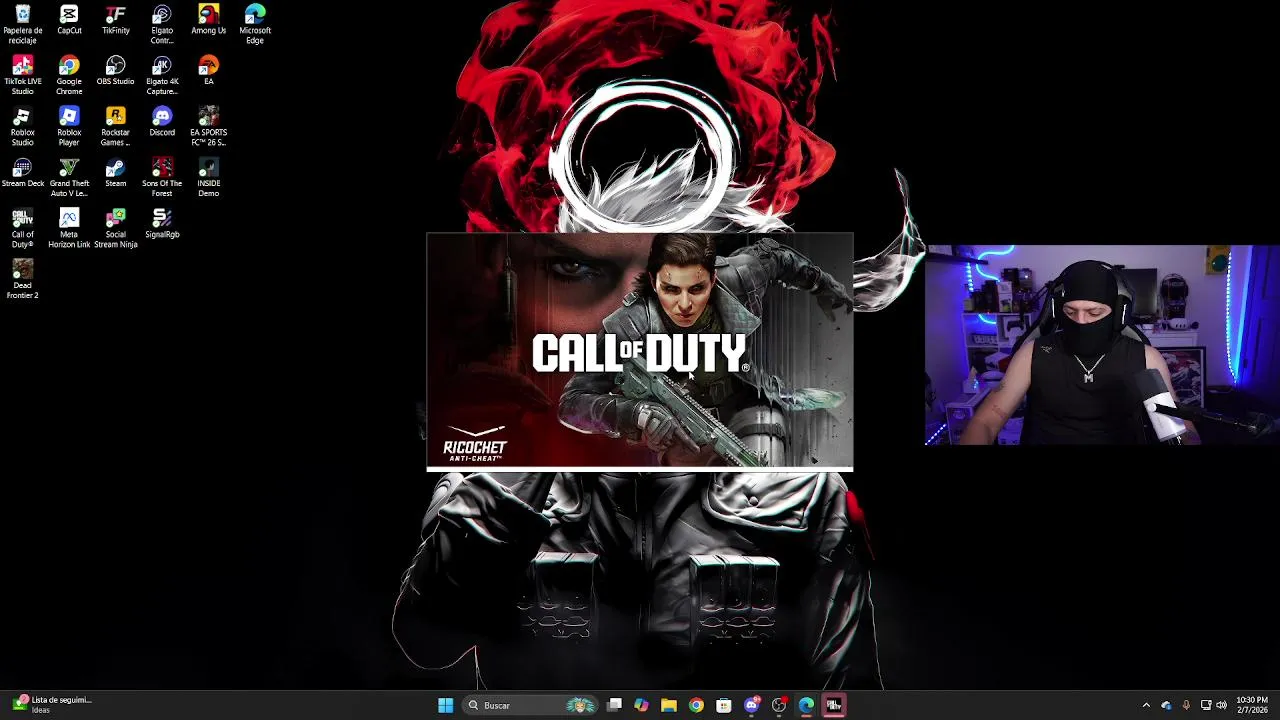Launch the Grand Theft Auto V icon
The width and height of the screenshot is (1280, 720).
tap(69, 178)
